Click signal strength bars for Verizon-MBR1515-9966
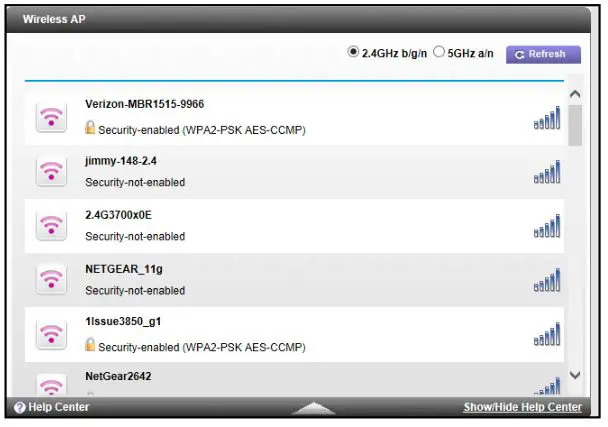The width and height of the screenshot is (608, 427). coord(547,118)
